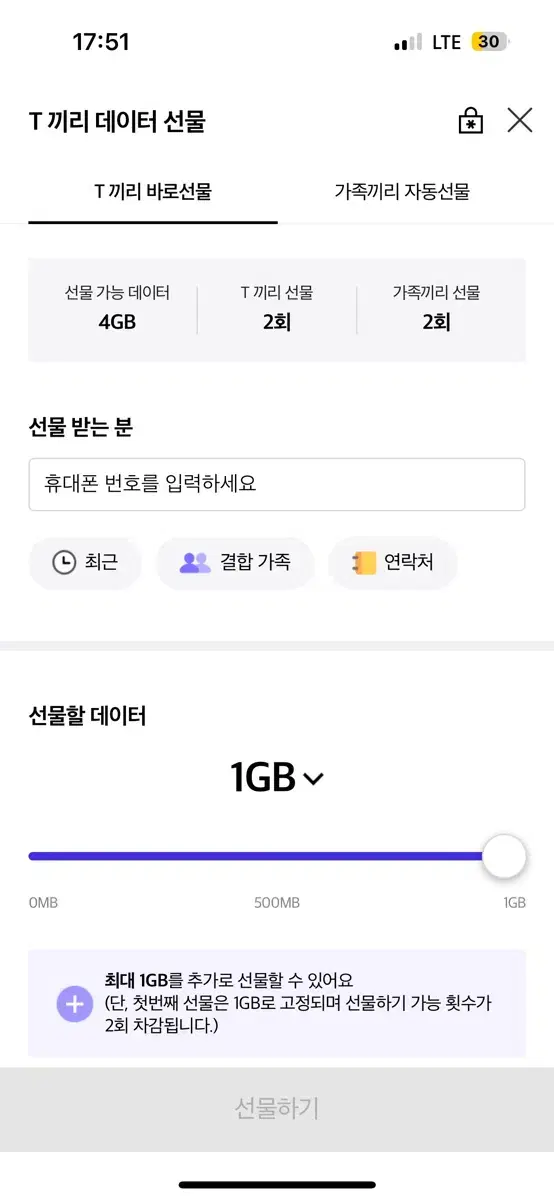554x1200 pixels.
Task: Switch to the 가족끼리 자동선물 tab
Action: [402, 191]
